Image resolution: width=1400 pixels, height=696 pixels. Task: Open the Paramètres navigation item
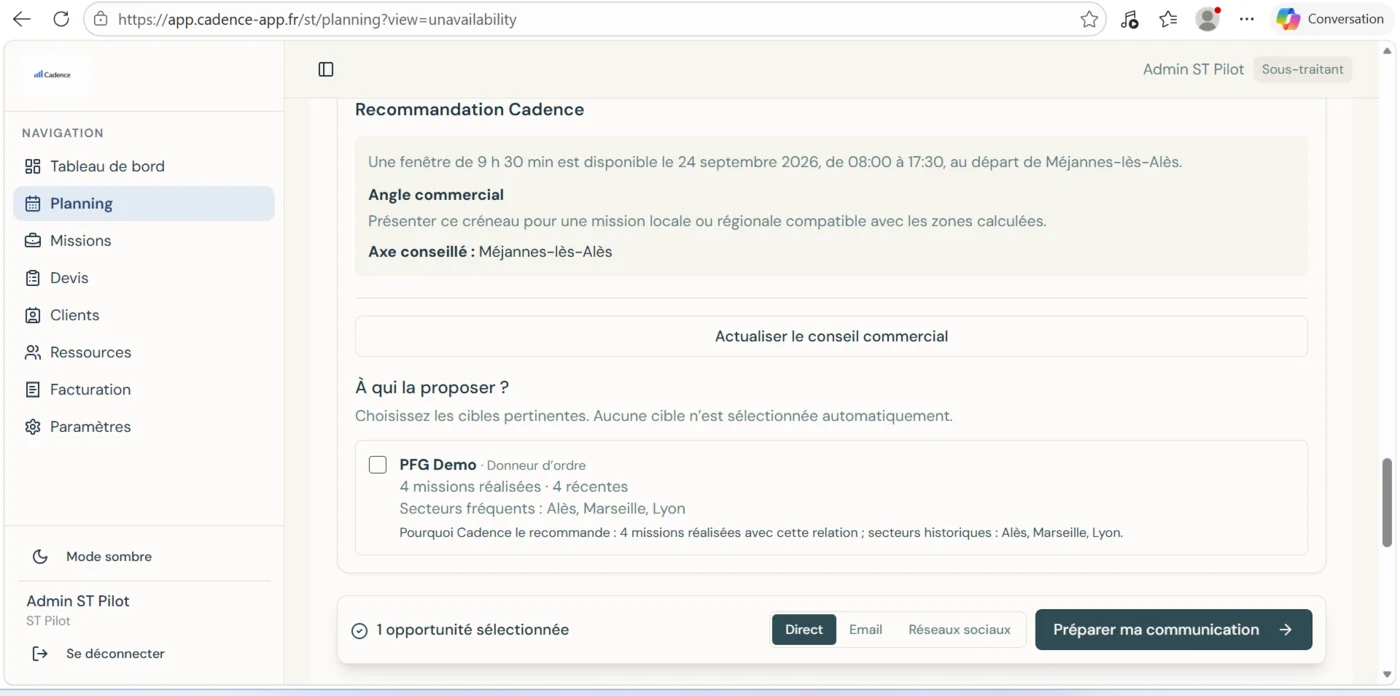[x=144, y=427]
